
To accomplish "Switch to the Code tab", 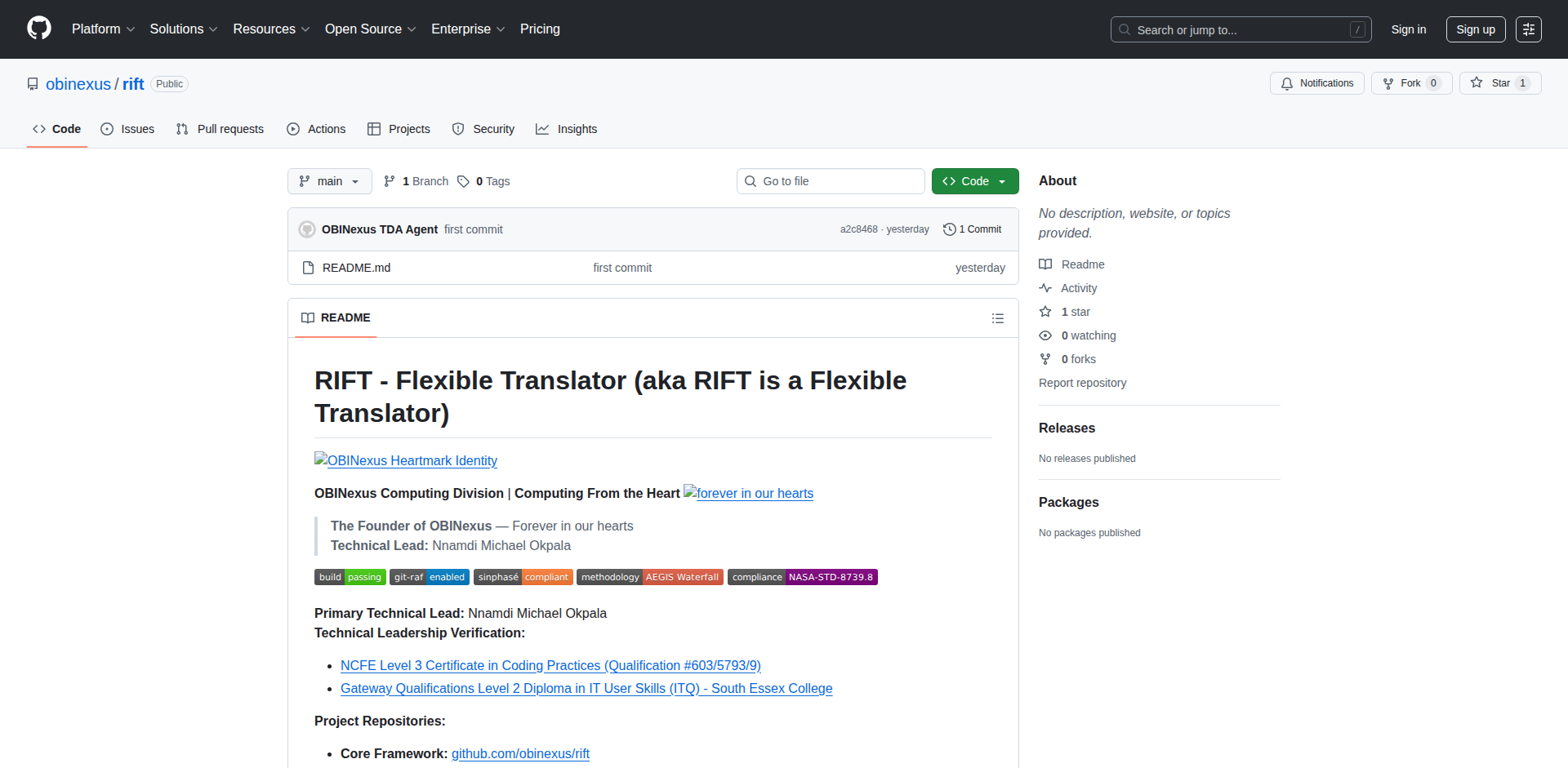I will pyautogui.click(x=56, y=129).
